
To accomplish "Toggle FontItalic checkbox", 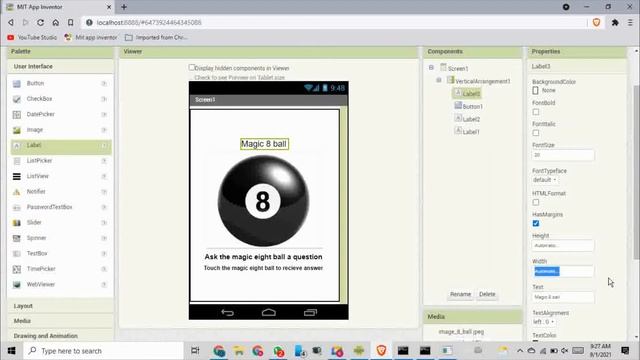I will click(x=536, y=133).
